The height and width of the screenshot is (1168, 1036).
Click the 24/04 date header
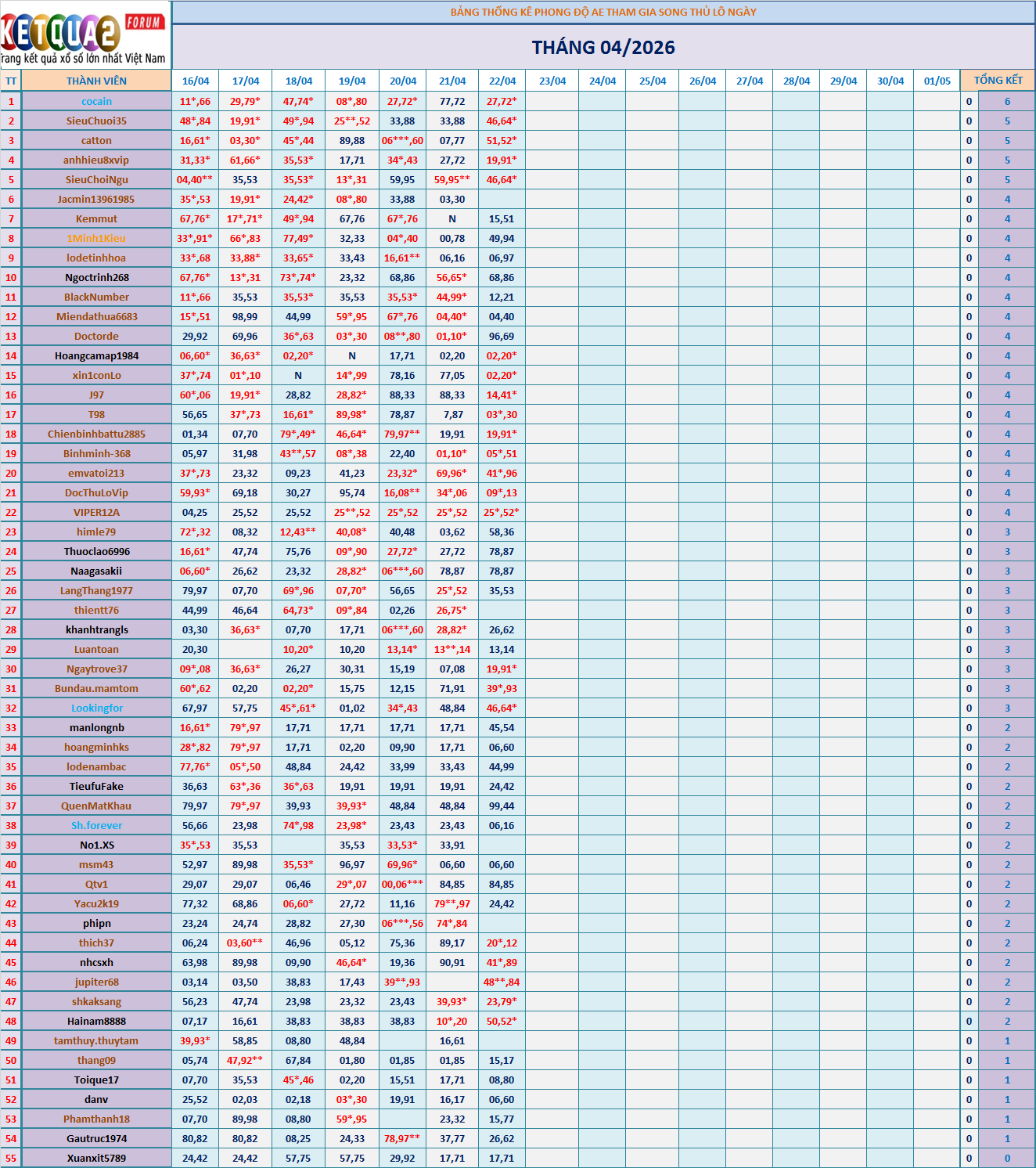[x=603, y=81]
